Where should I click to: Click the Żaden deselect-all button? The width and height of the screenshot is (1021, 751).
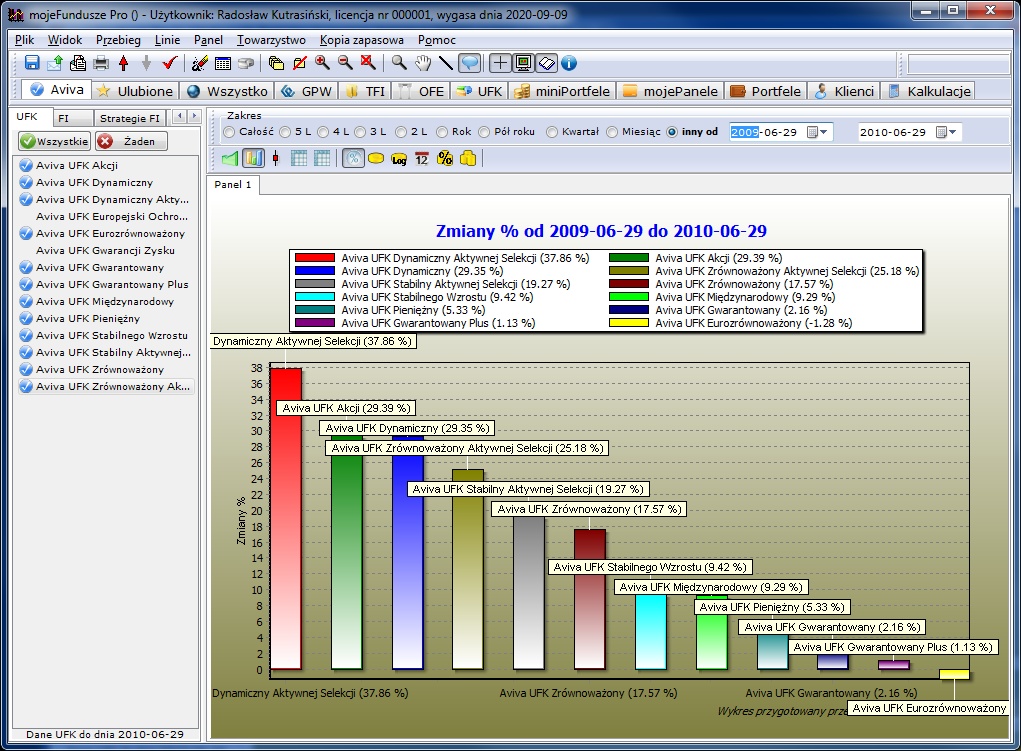tap(130, 141)
